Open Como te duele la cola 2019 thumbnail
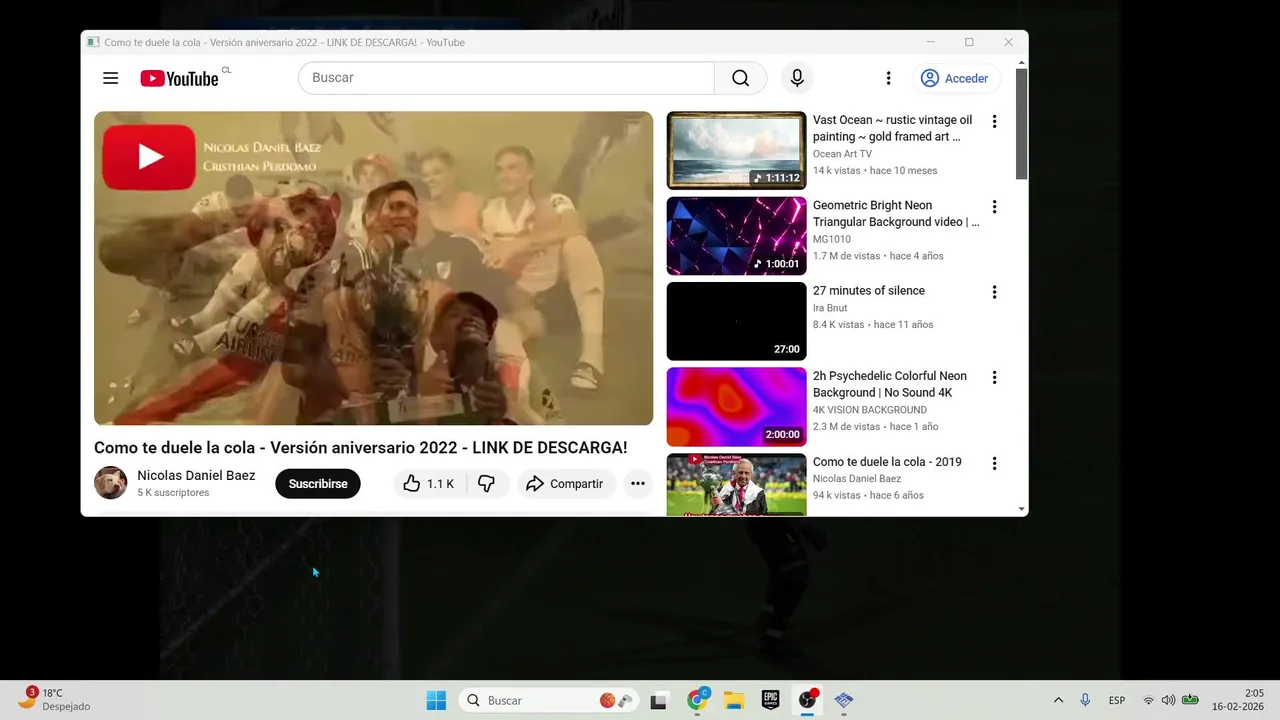 click(x=736, y=485)
